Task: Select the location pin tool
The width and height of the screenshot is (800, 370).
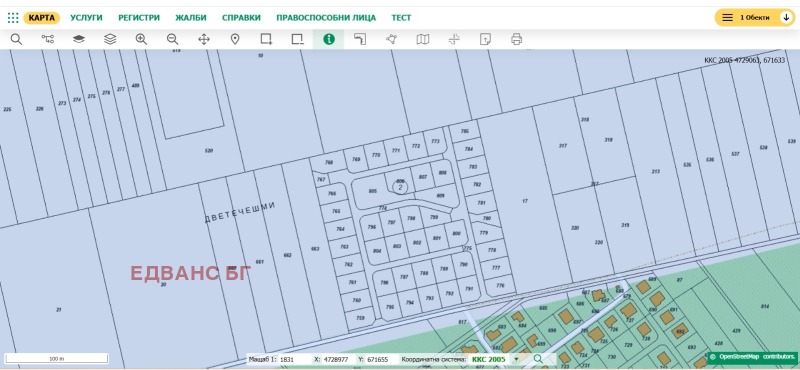Action: pos(235,39)
